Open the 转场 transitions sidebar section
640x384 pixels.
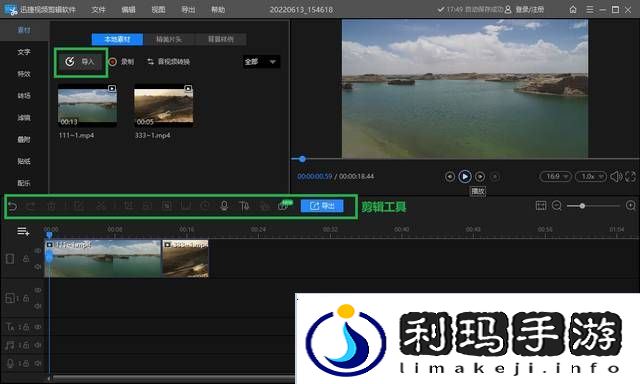24,95
